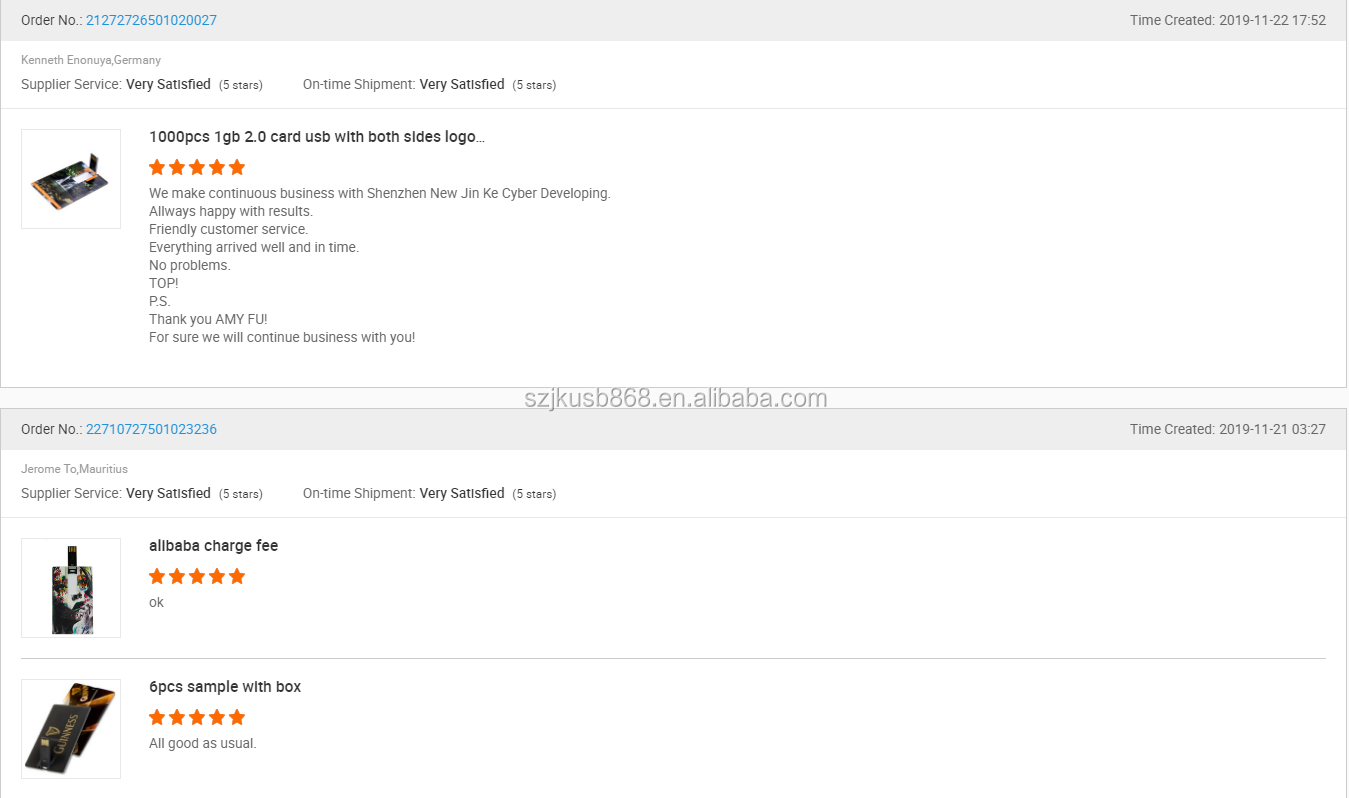Click the card USB product thumbnail
The height and width of the screenshot is (798, 1349).
[x=71, y=179]
